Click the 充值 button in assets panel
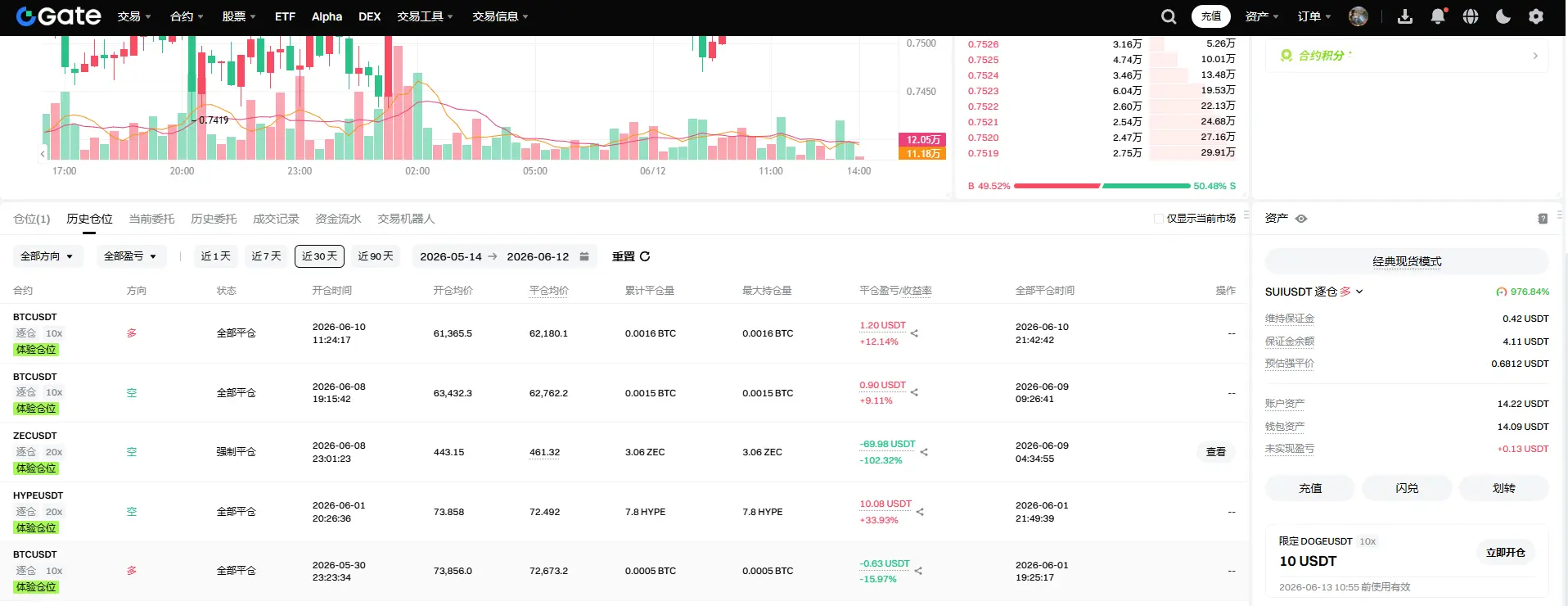 [x=1310, y=488]
